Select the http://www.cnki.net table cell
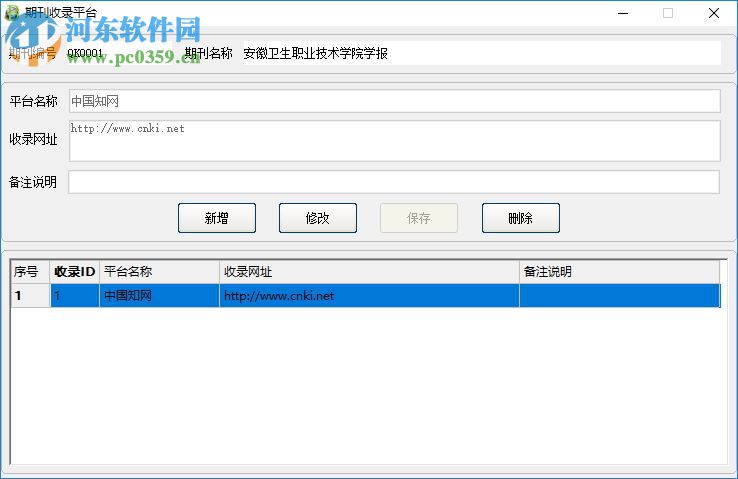This screenshot has height=479, width=738. (369, 295)
